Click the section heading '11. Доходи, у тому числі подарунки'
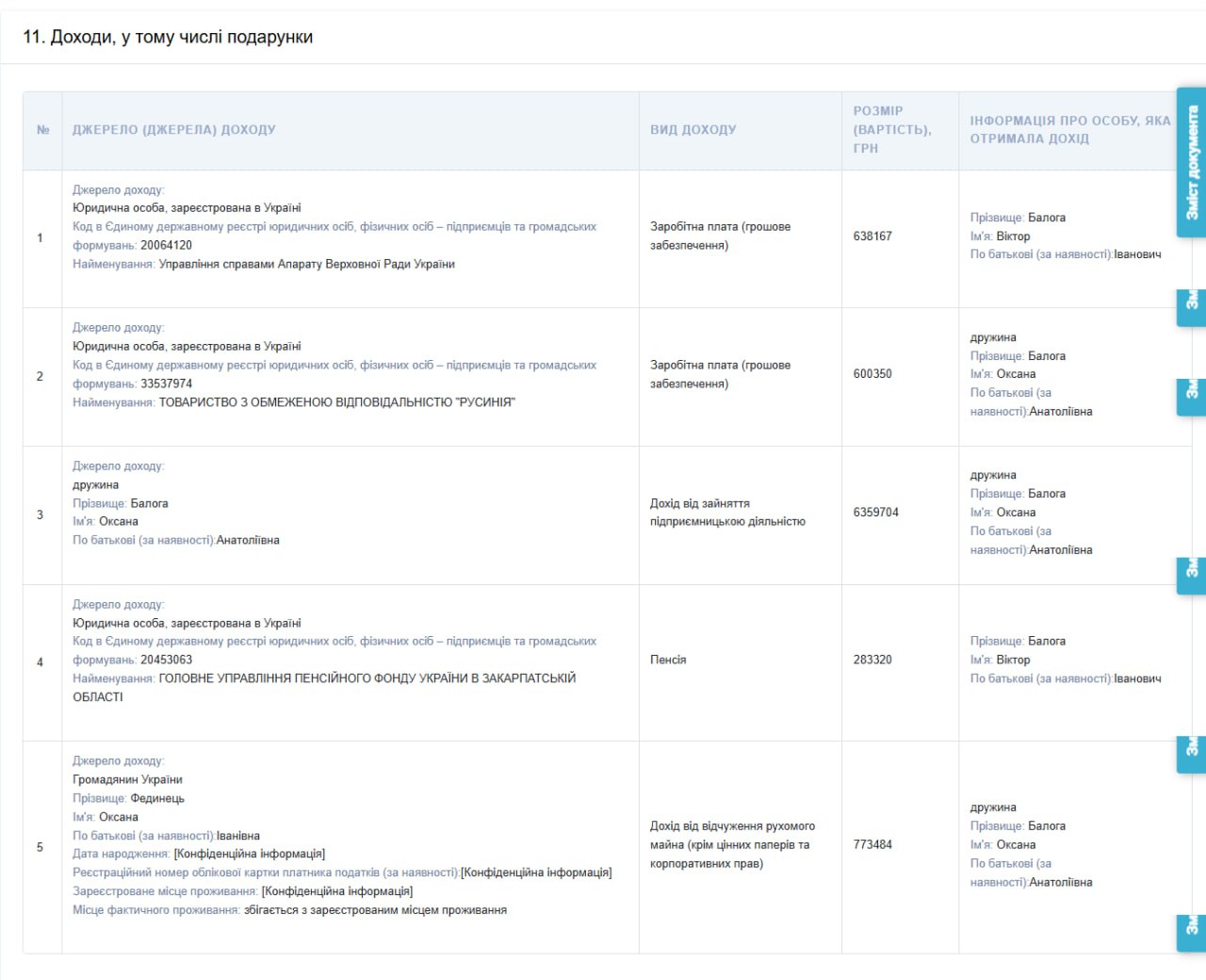 pyautogui.click(x=168, y=37)
